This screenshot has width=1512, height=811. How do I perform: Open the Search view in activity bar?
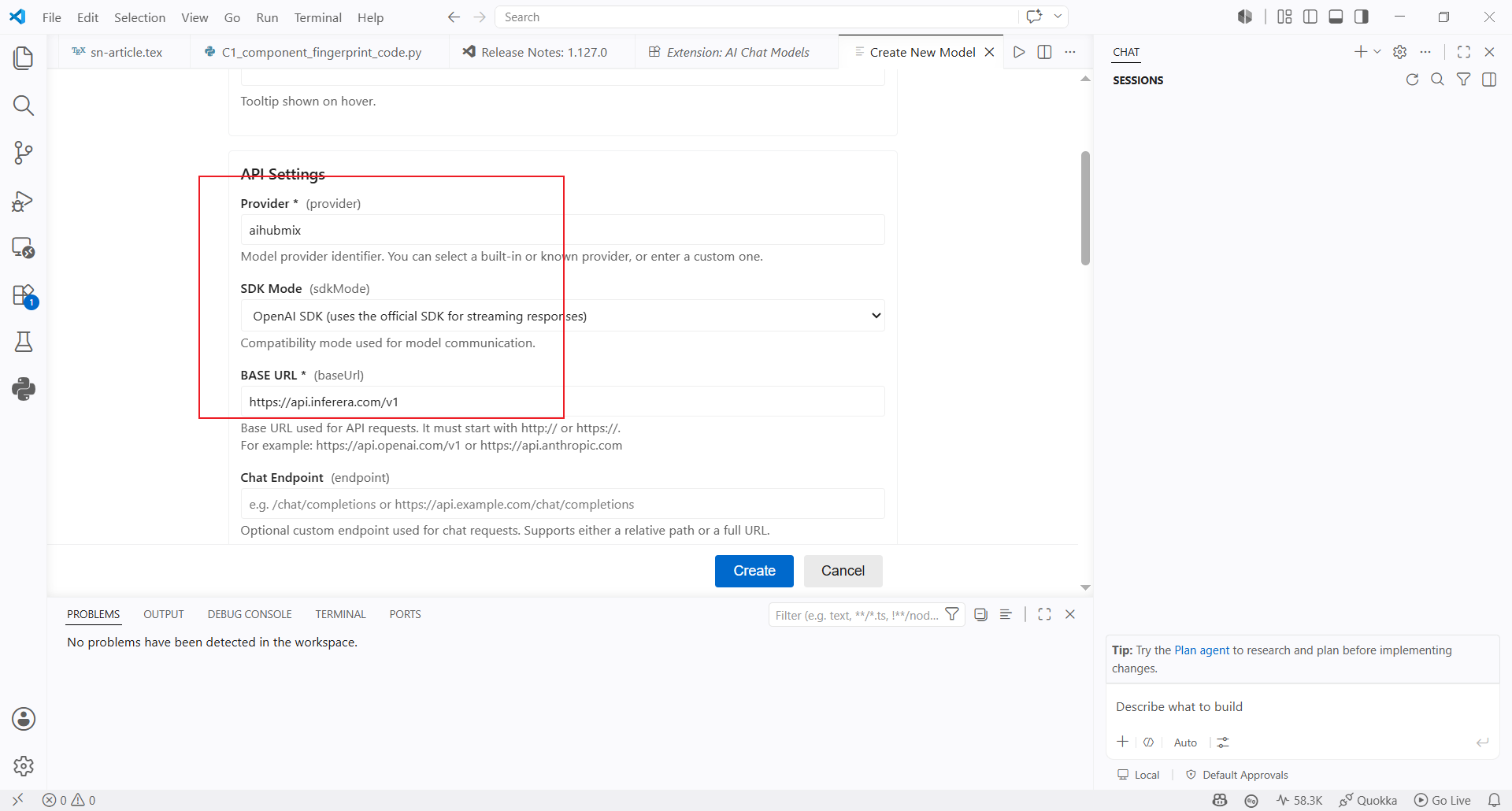pyautogui.click(x=24, y=106)
